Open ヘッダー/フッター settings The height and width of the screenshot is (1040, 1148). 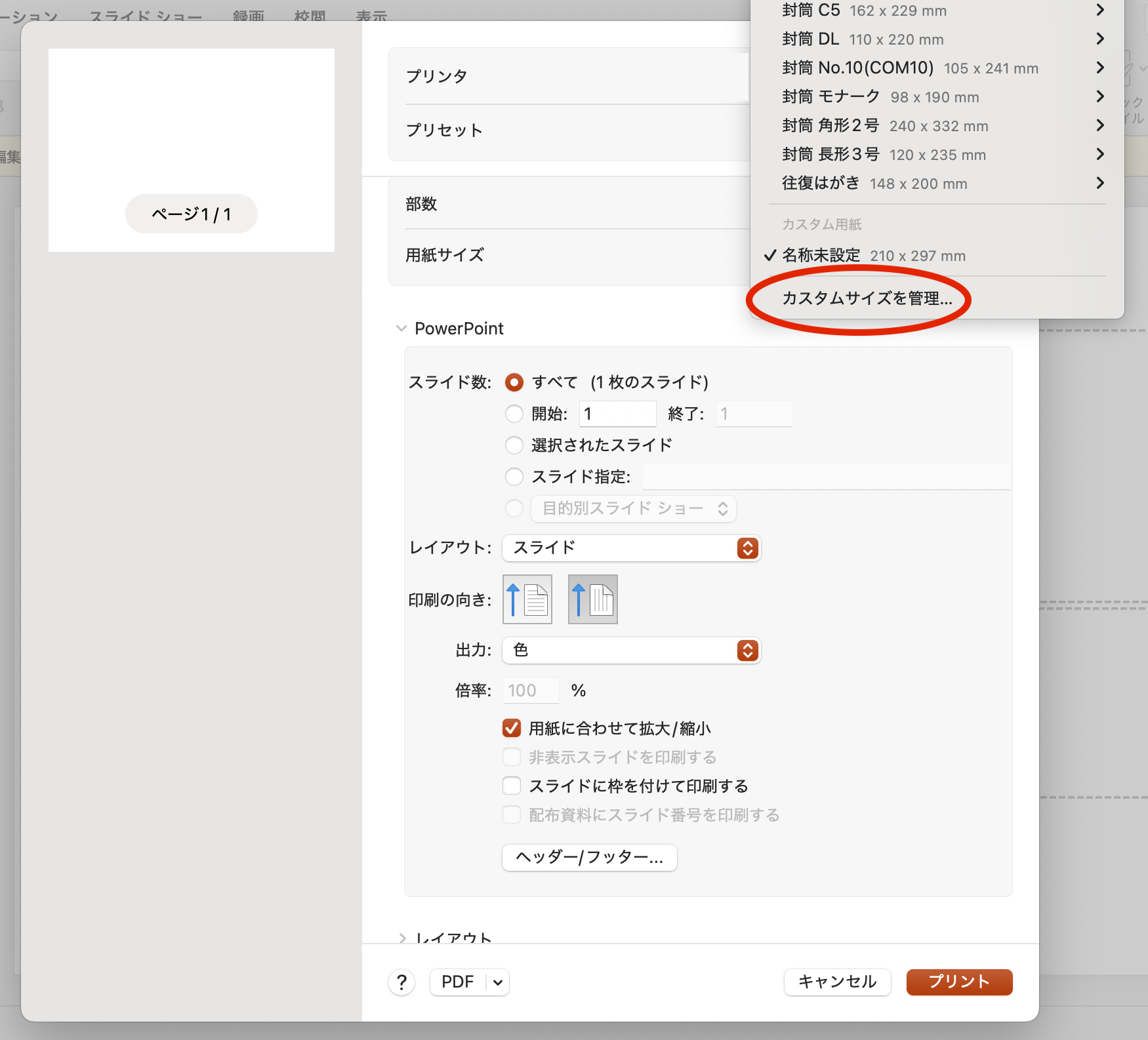589,857
